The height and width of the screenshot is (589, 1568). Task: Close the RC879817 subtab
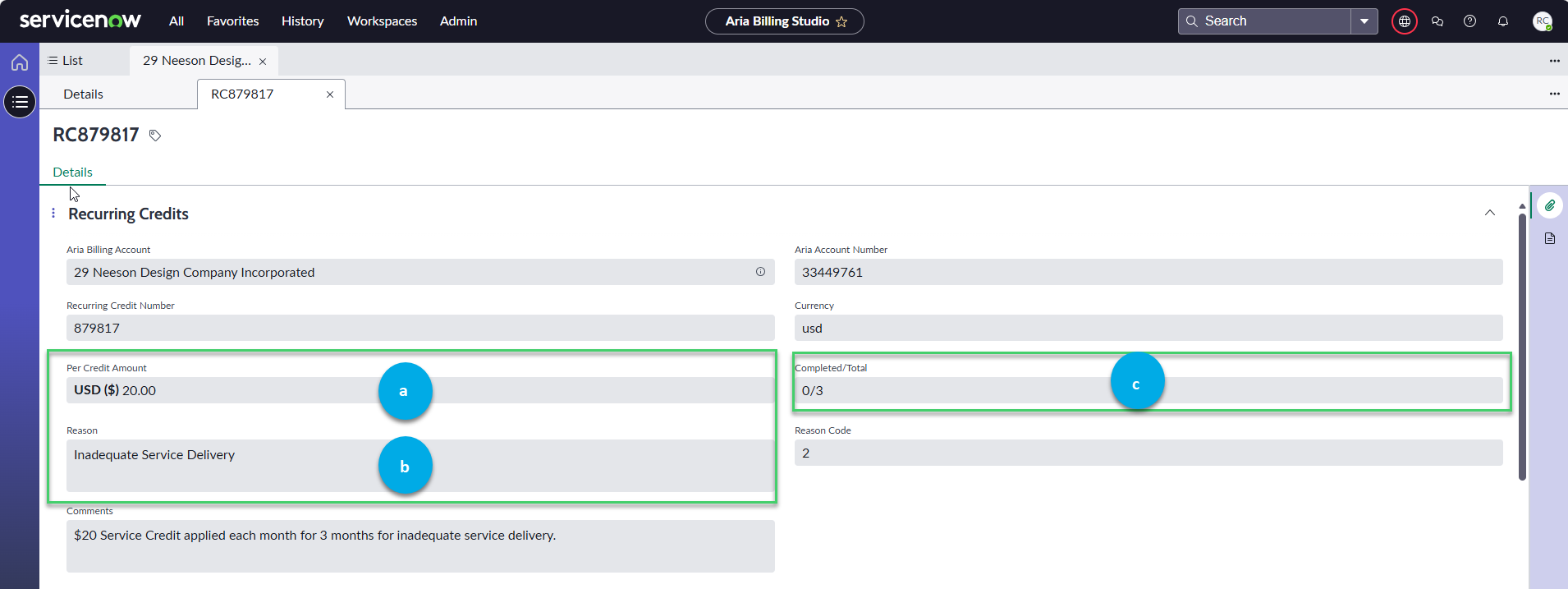(330, 94)
